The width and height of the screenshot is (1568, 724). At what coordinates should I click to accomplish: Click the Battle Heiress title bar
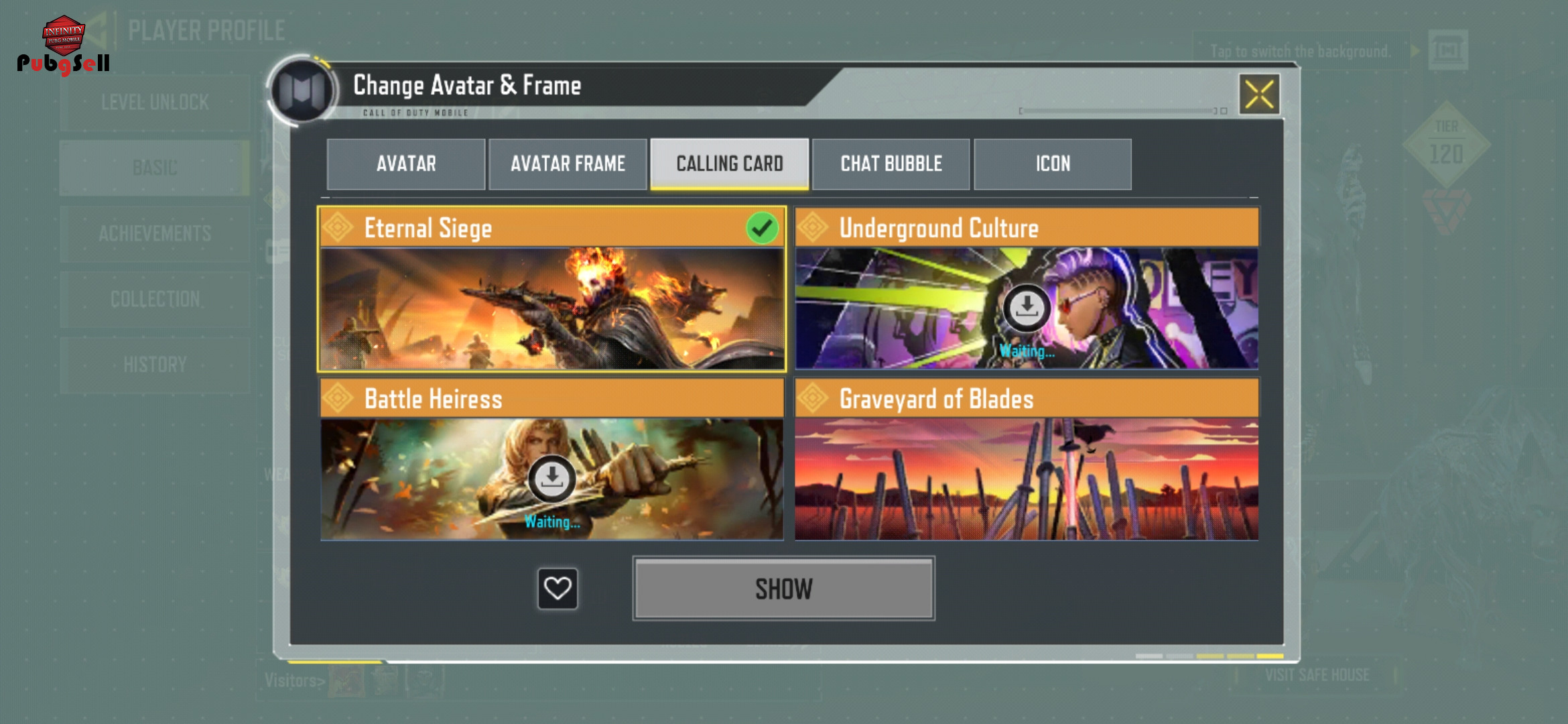point(552,399)
